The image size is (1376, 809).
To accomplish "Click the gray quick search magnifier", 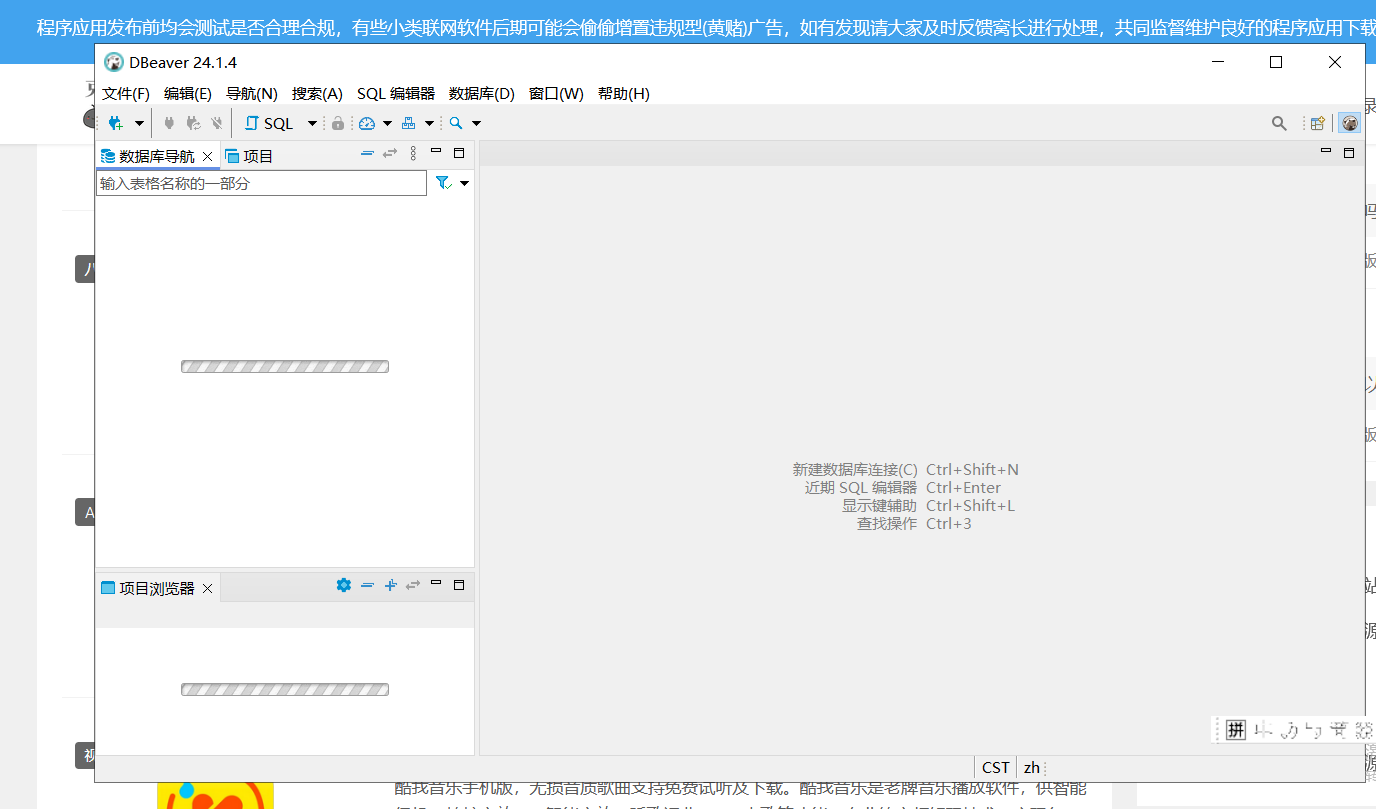I will click(x=1279, y=123).
